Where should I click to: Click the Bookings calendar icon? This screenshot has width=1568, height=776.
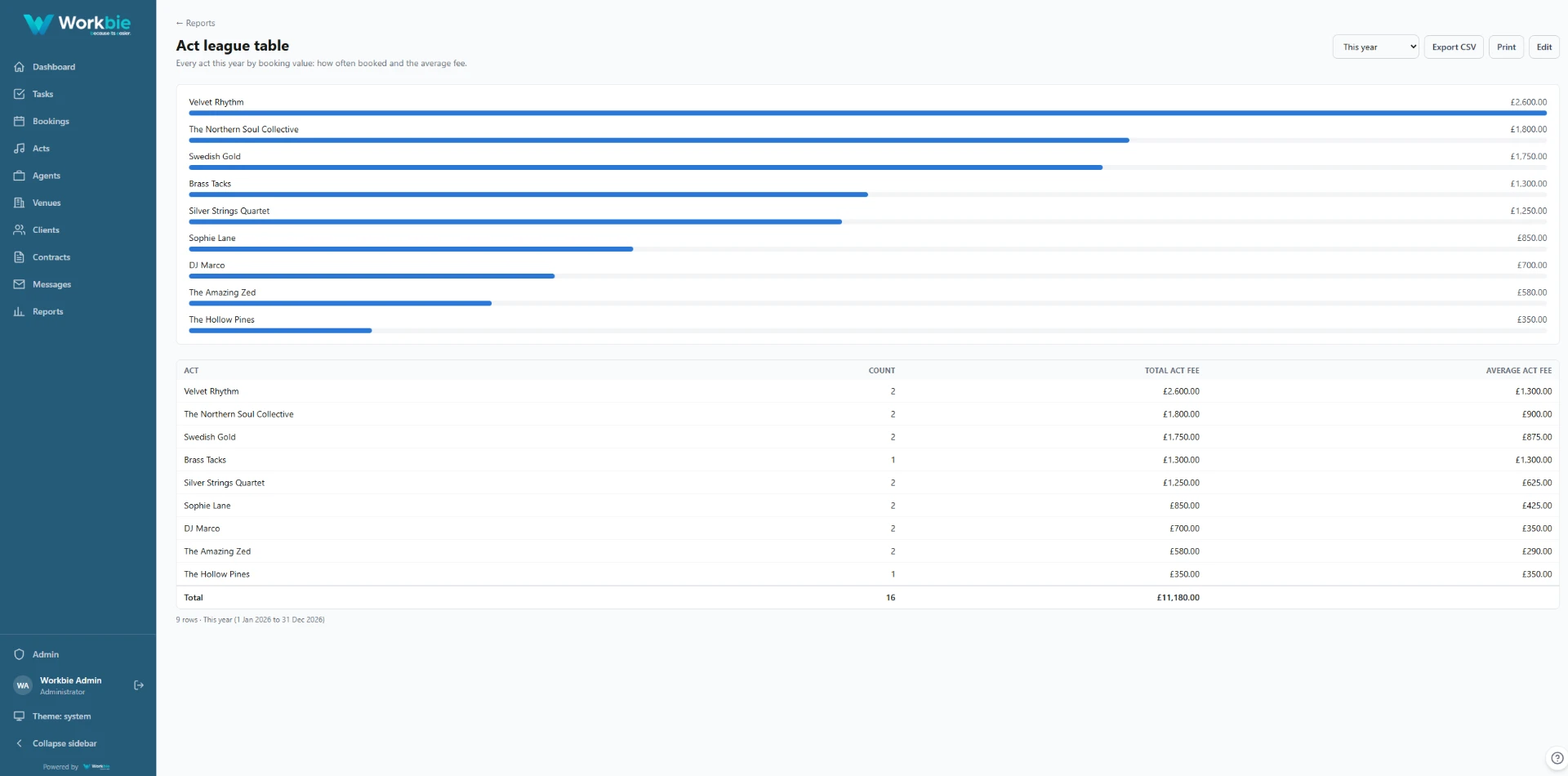tap(20, 121)
